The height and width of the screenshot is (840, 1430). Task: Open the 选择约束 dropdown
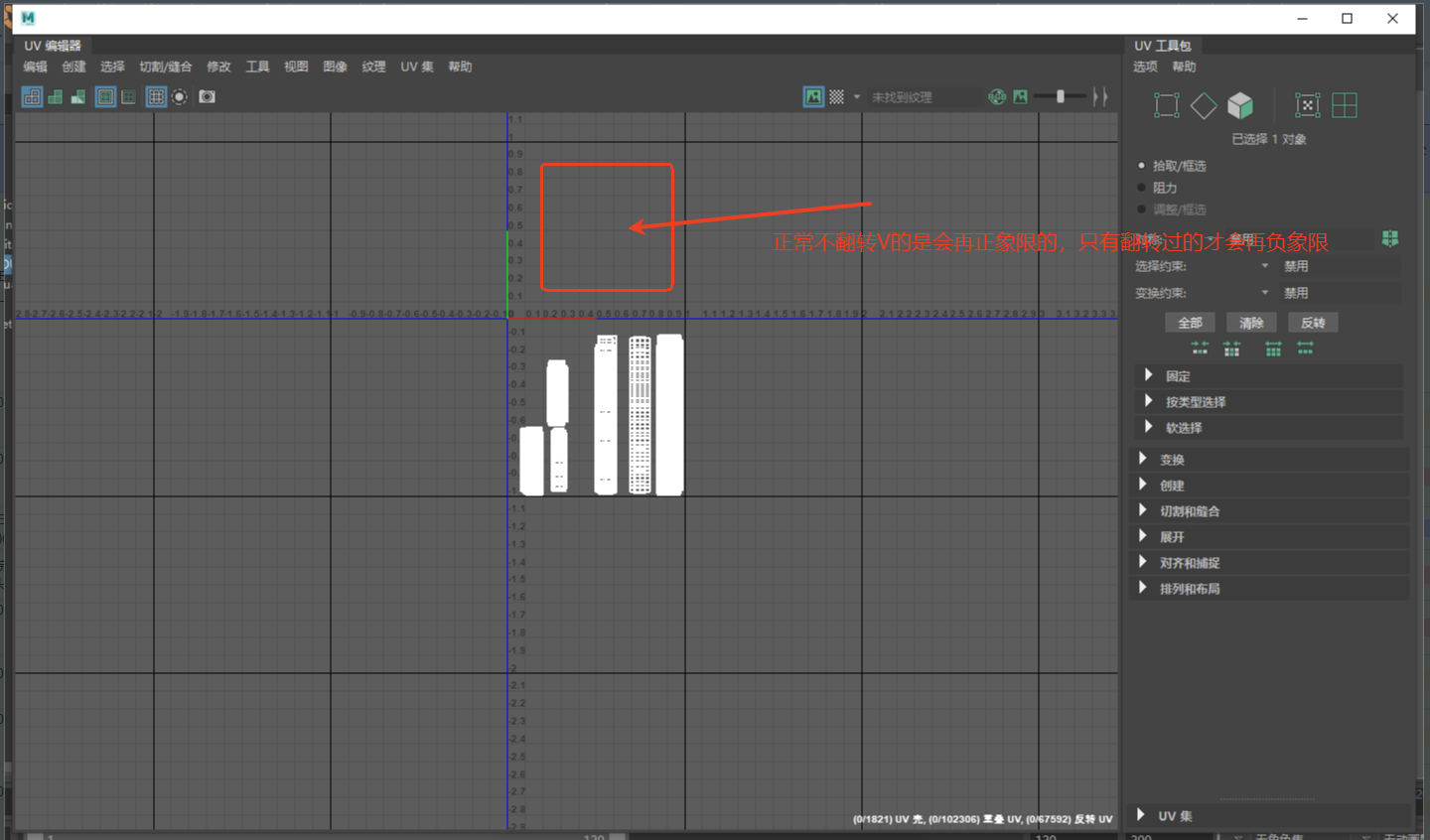coord(1264,266)
